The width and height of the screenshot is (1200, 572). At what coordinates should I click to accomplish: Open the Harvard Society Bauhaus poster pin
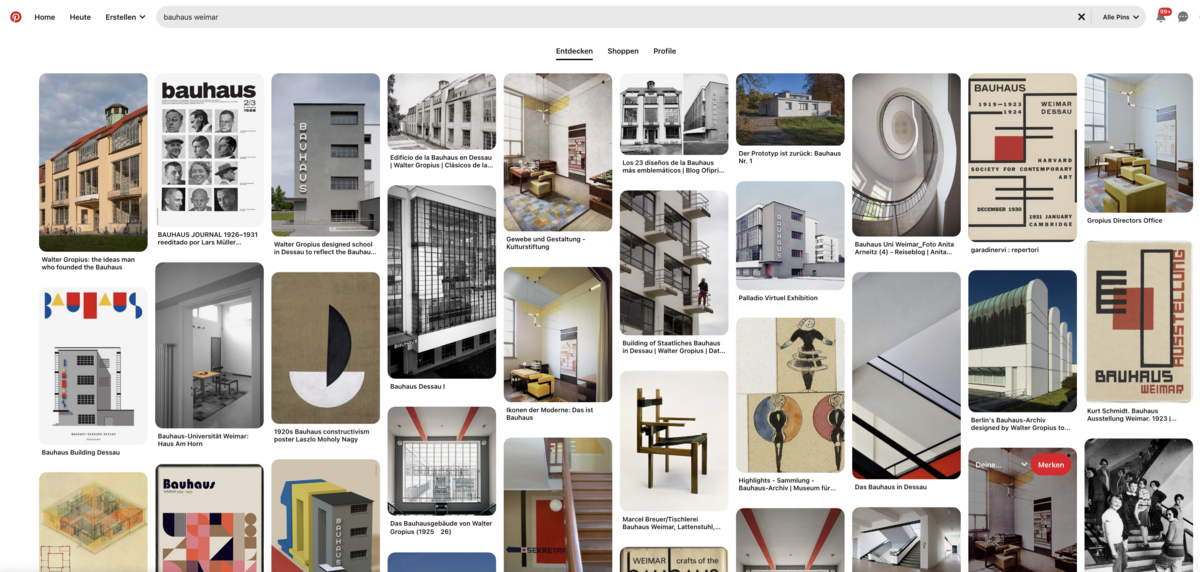tap(1022, 157)
